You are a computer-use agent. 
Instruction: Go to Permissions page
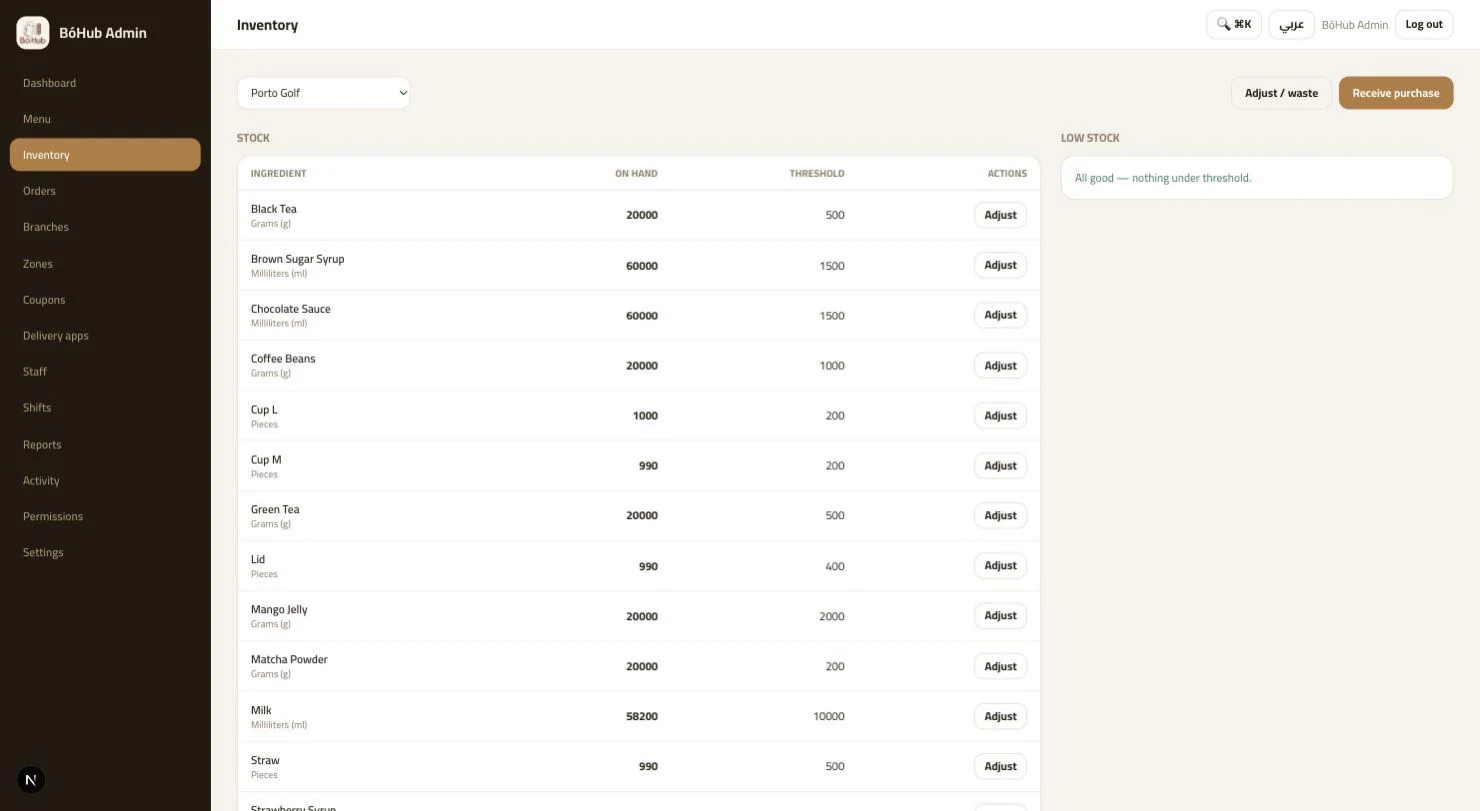coord(105,517)
